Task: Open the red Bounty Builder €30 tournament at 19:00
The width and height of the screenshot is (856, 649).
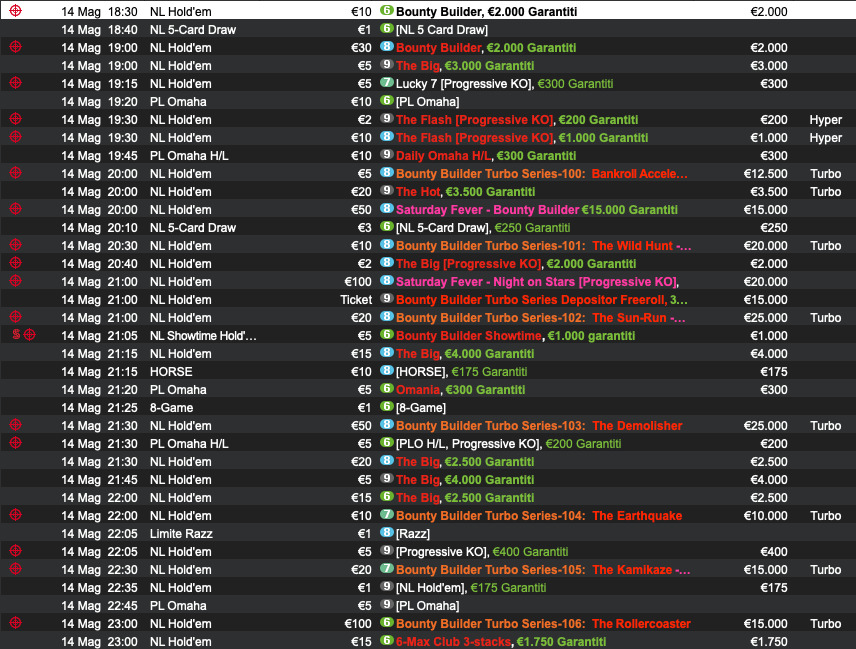Action: pyautogui.click(x=486, y=47)
